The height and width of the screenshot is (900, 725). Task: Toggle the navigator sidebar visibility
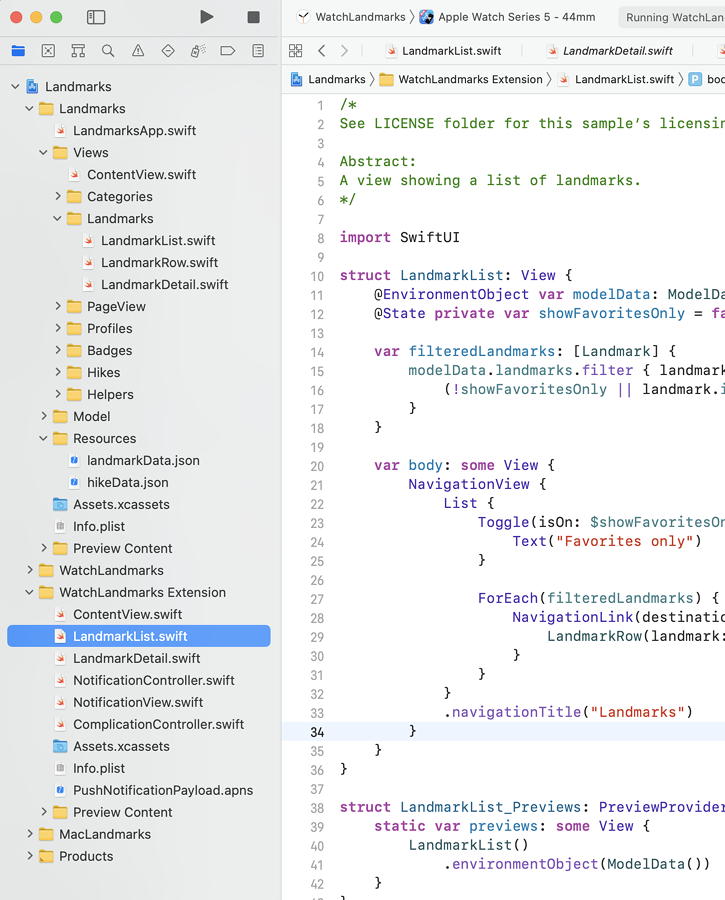coord(96,17)
